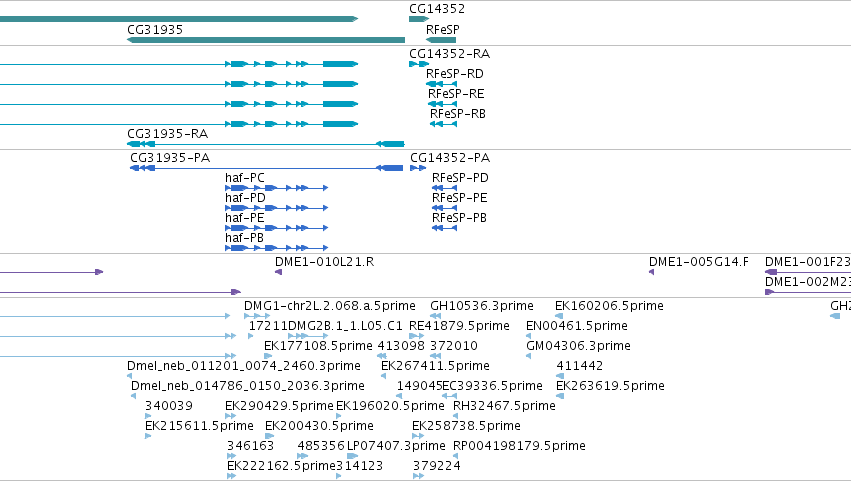Select the EK267411.5prime EST label
Viewport: 851px width, 481px height.
[x=435, y=366]
